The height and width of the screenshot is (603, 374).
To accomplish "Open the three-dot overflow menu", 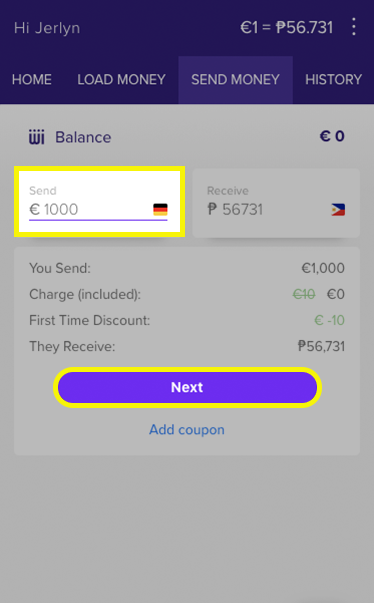I will [x=354, y=27].
